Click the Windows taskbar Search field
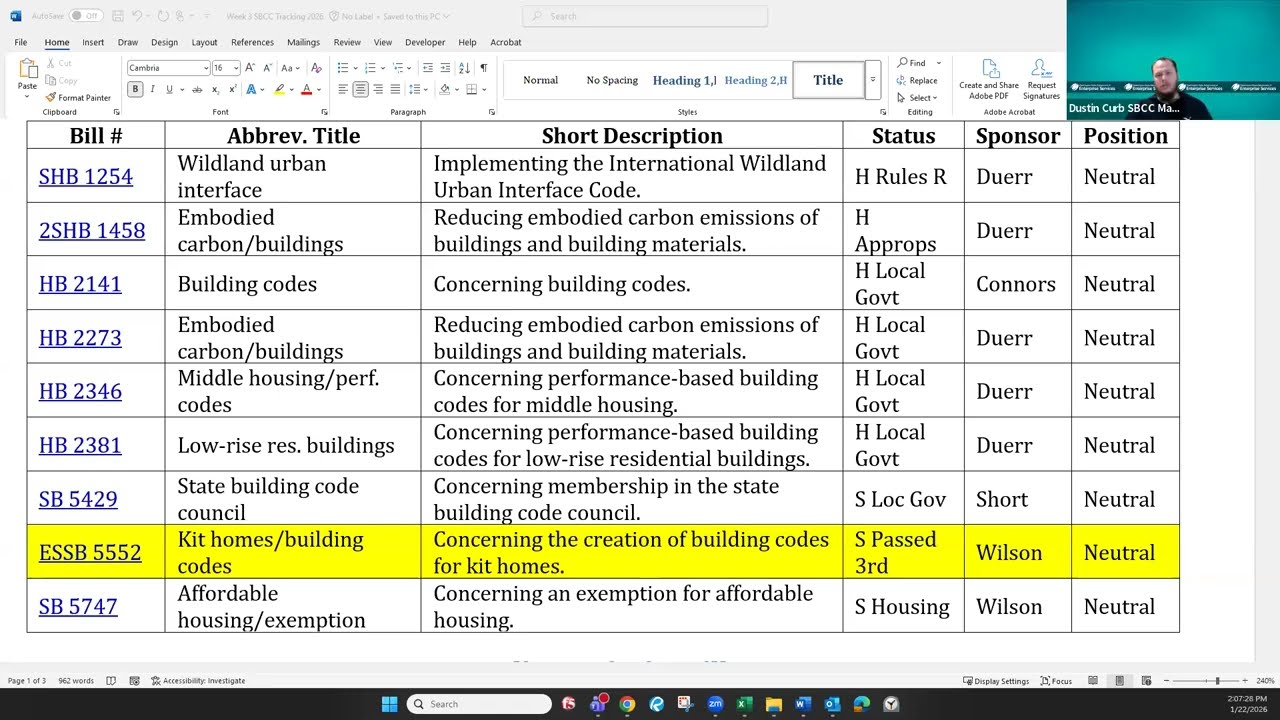Image resolution: width=1280 pixels, height=720 pixels. (479, 704)
